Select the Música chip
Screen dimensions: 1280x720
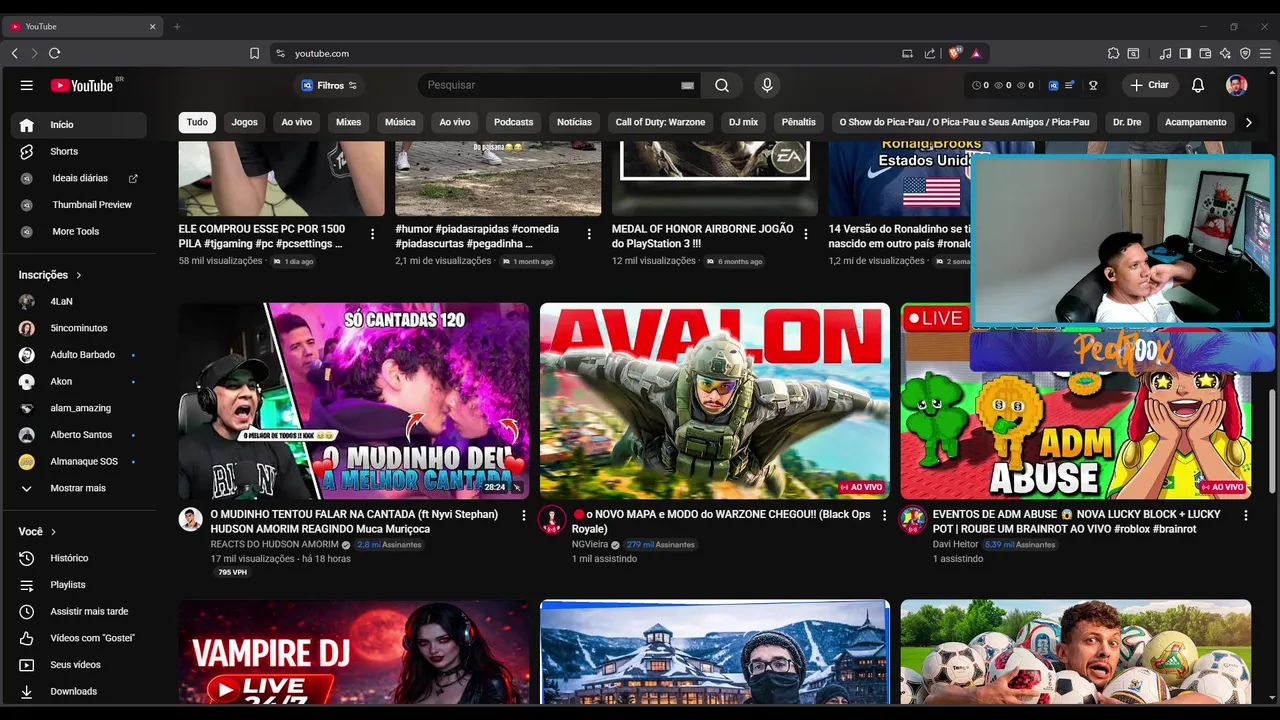tap(400, 122)
